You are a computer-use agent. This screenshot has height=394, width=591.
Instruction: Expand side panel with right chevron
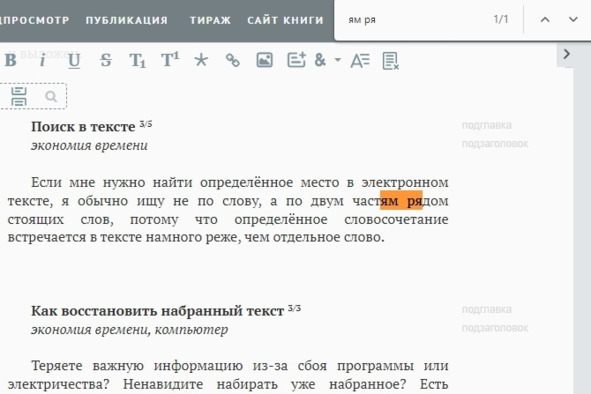[566, 54]
